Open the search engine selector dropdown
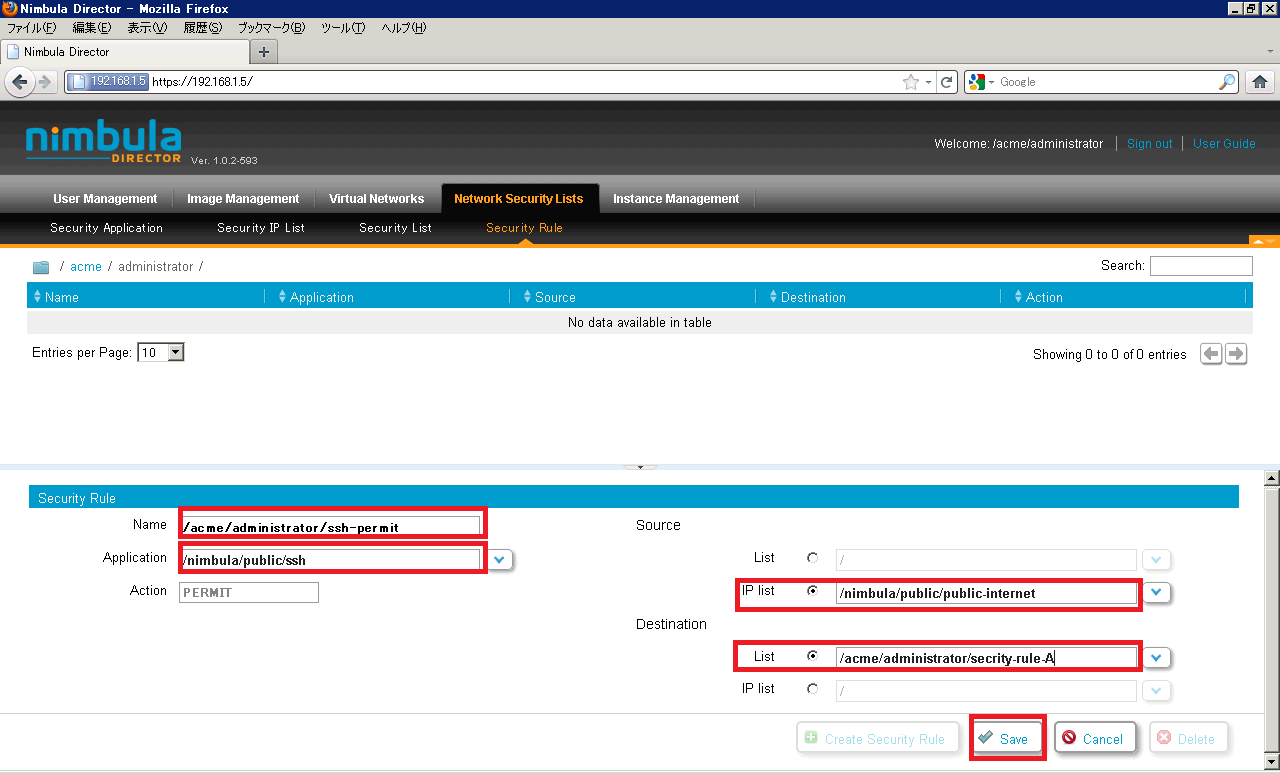 pyautogui.click(x=981, y=82)
